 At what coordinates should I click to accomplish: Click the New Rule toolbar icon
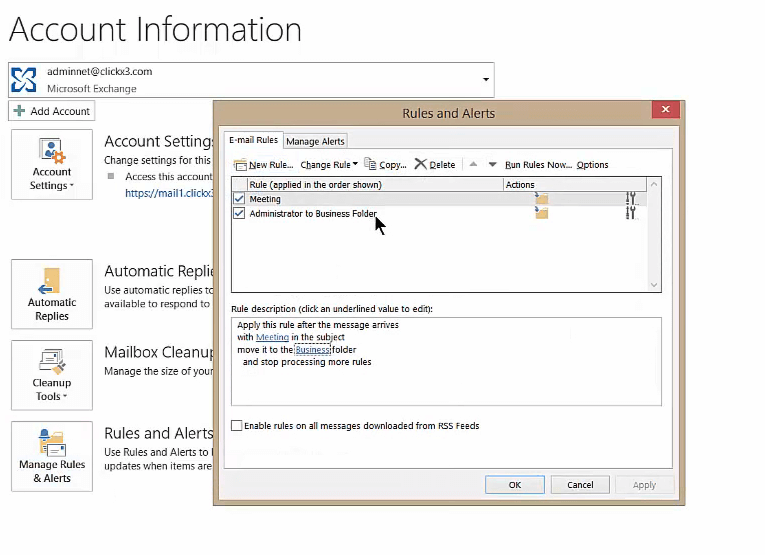tap(241, 165)
